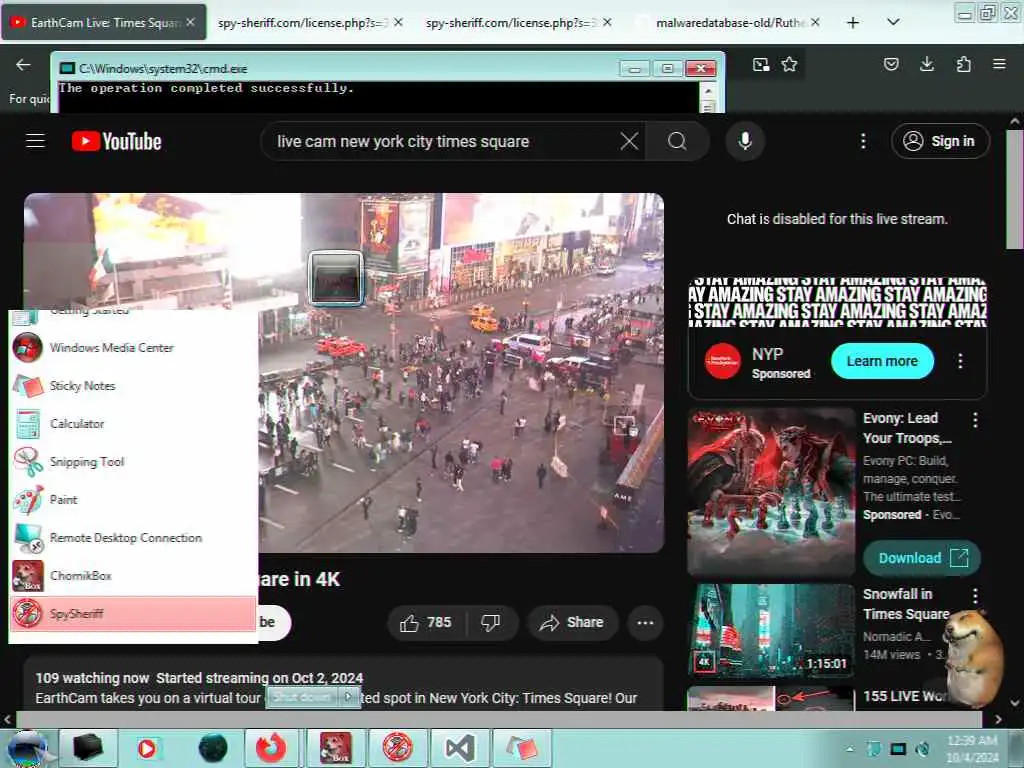Open a new browser tab
1024x768 pixels.
pyautogui.click(x=853, y=22)
